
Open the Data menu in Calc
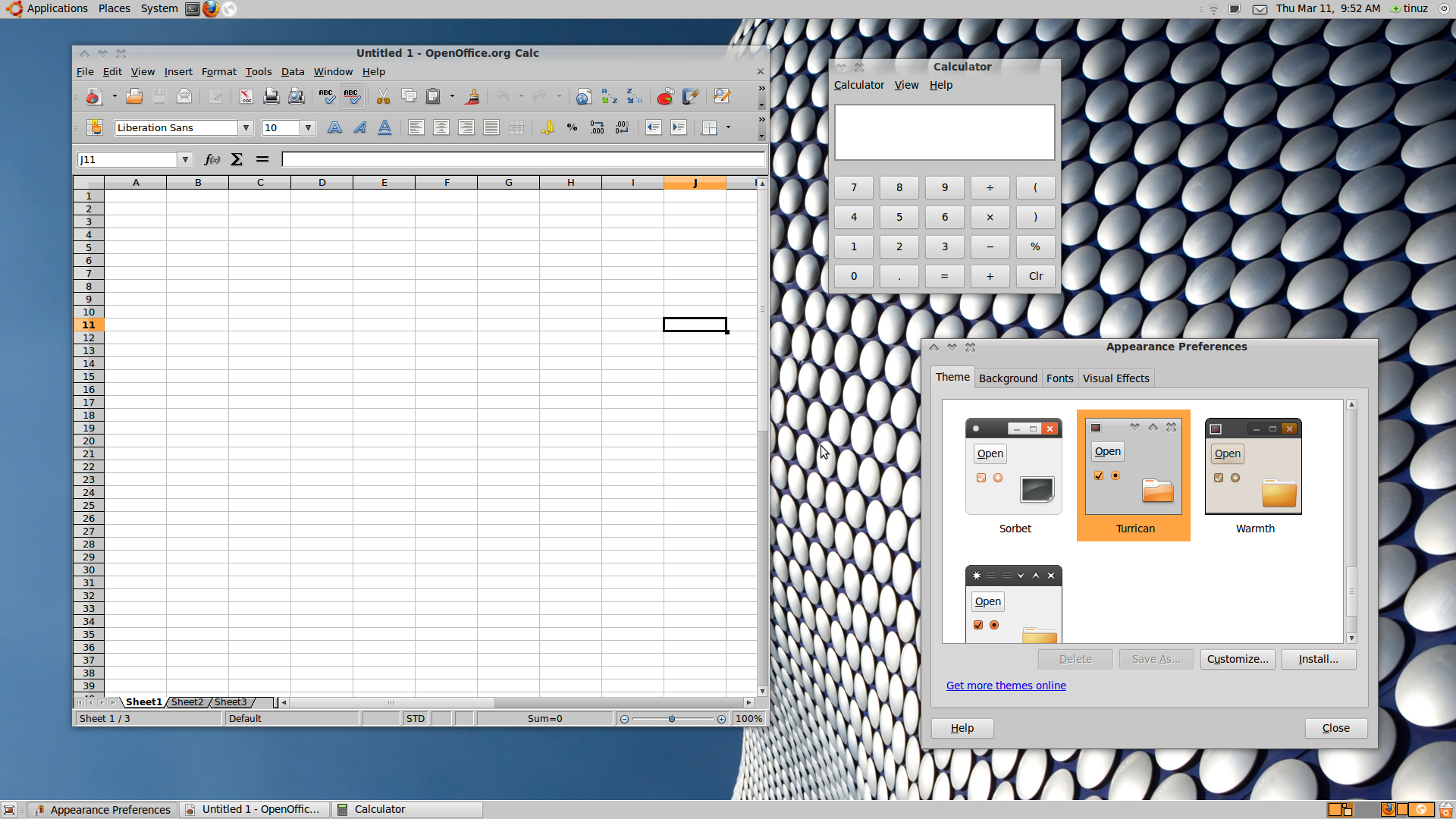(293, 71)
